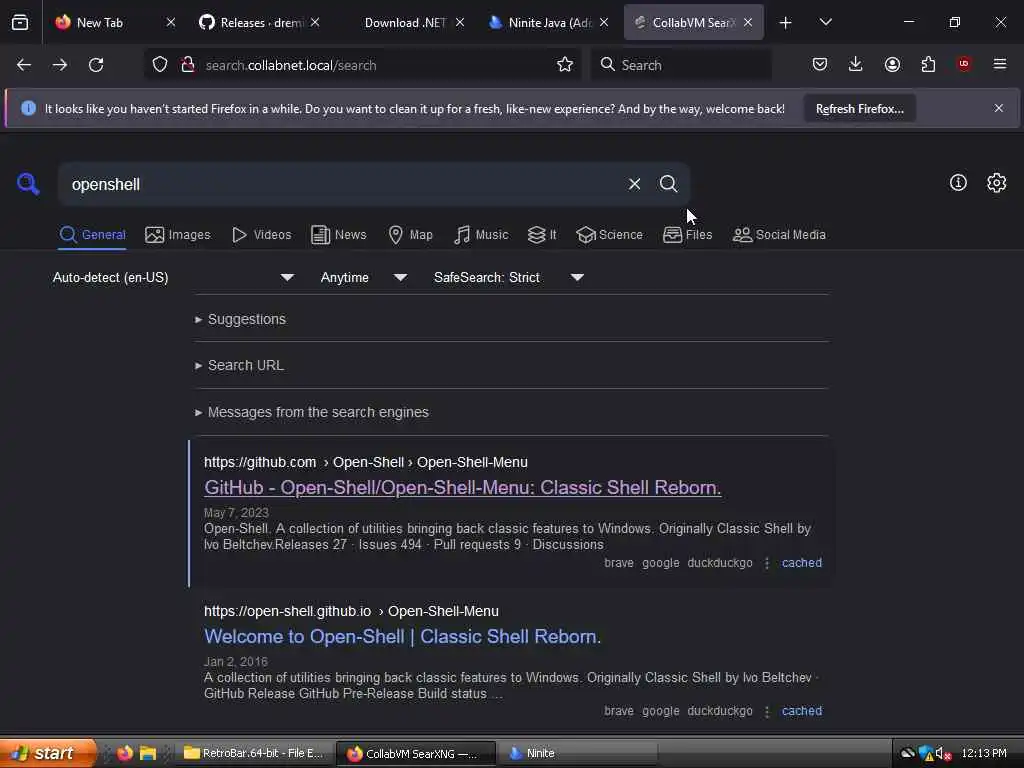Open uBlock Origin extension icon
The image size is (1024, 768).
964,64
